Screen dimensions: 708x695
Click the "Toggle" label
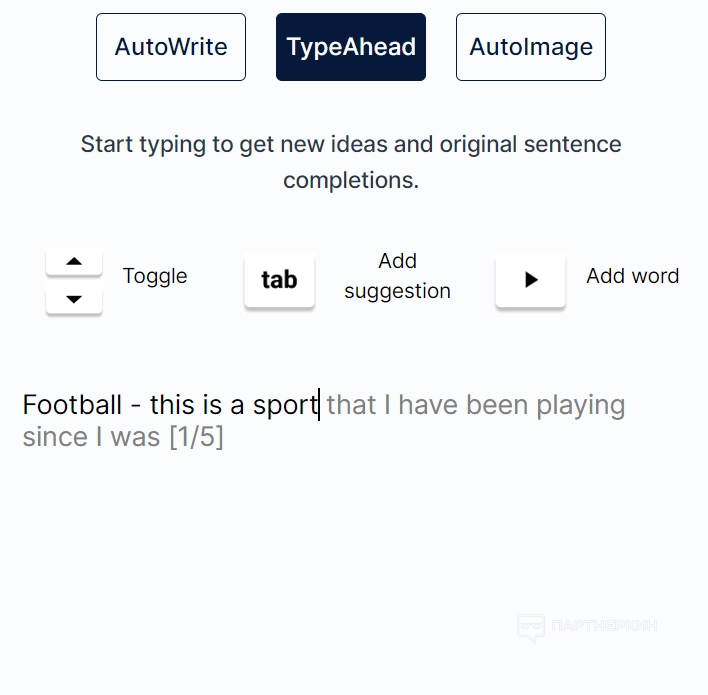pos(155,276)
